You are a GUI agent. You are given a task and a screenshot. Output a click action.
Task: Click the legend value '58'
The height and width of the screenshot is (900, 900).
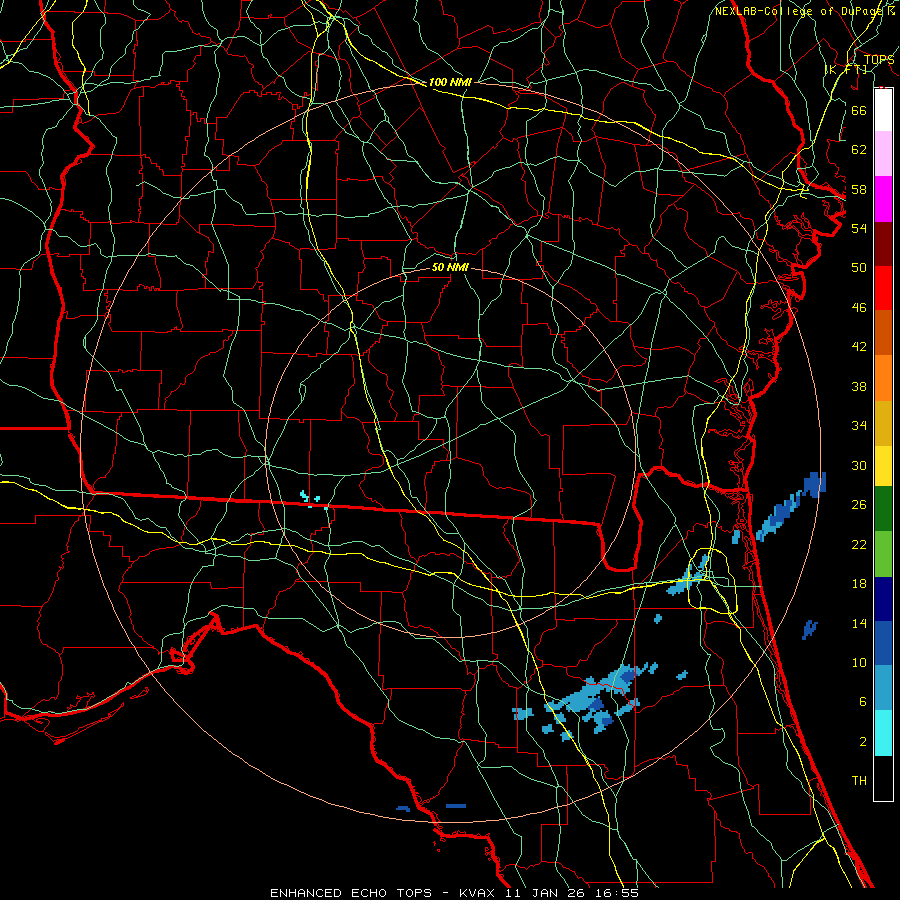tap(859, 189)
